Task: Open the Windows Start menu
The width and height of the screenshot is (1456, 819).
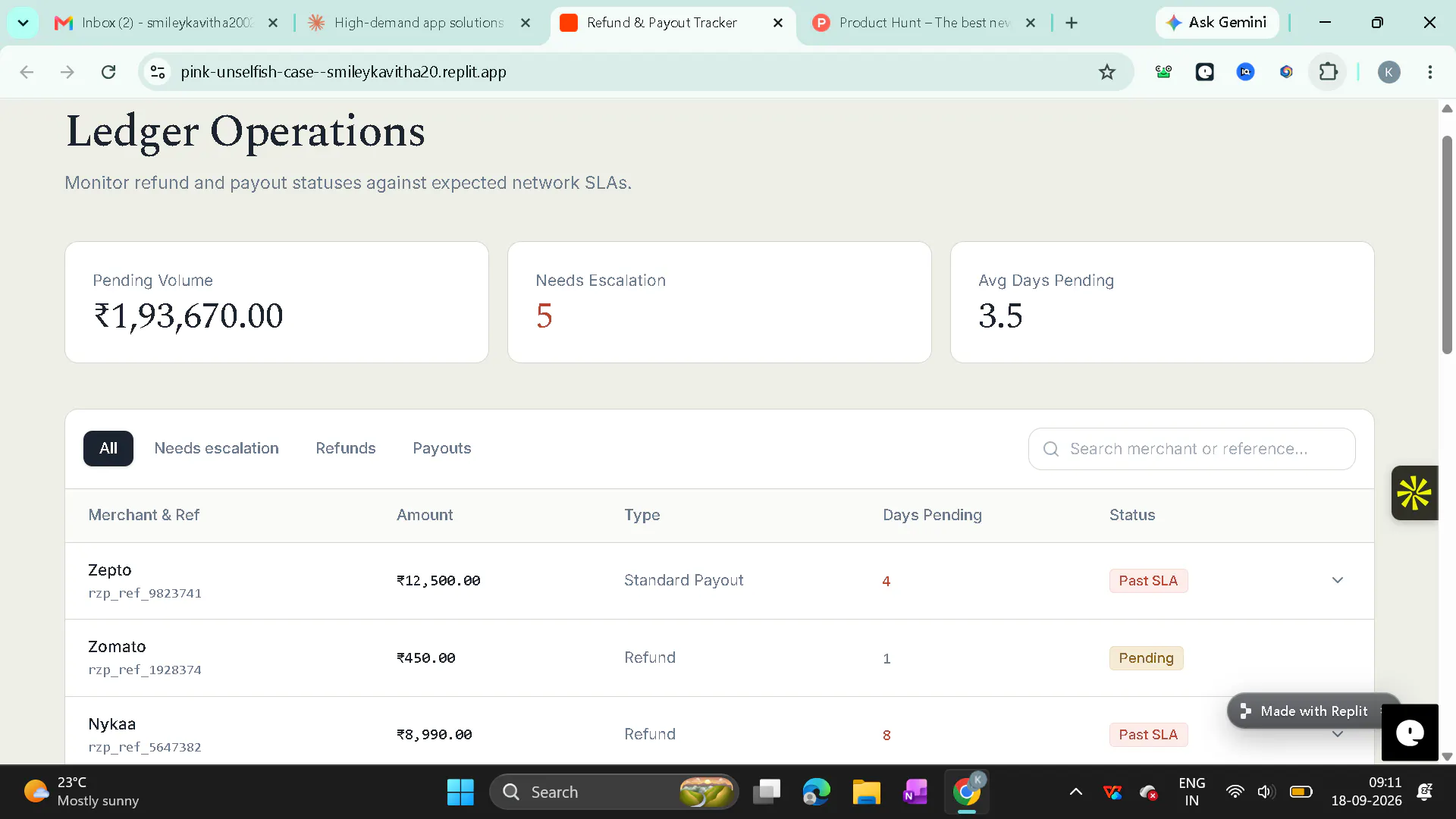Action: coord(460,792)
